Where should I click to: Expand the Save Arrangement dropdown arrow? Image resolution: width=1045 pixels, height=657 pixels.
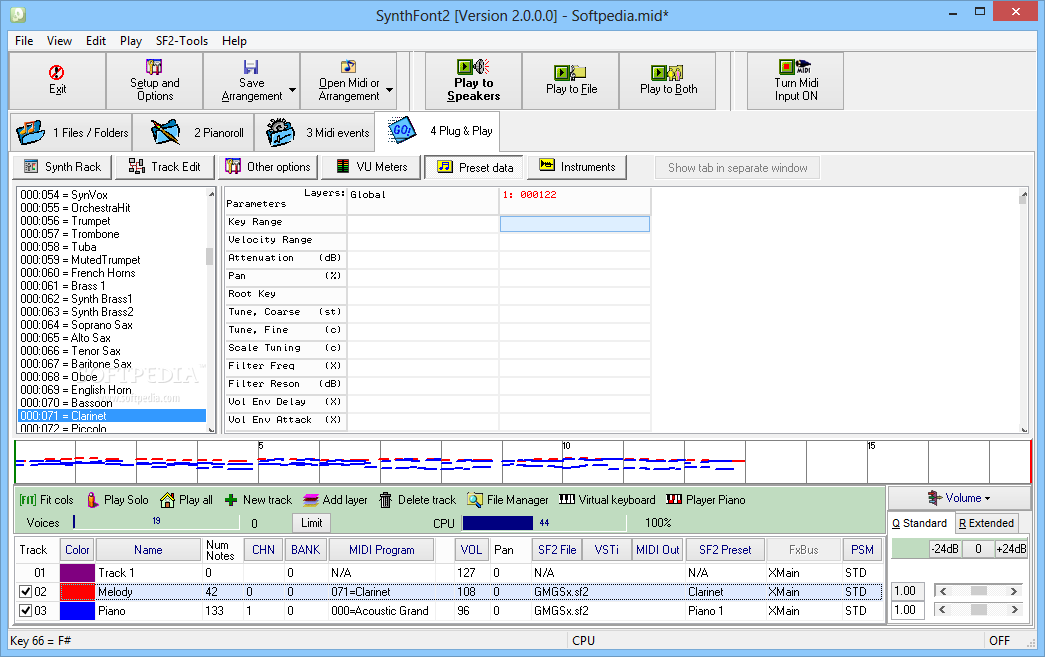click(x=292, y=90)
